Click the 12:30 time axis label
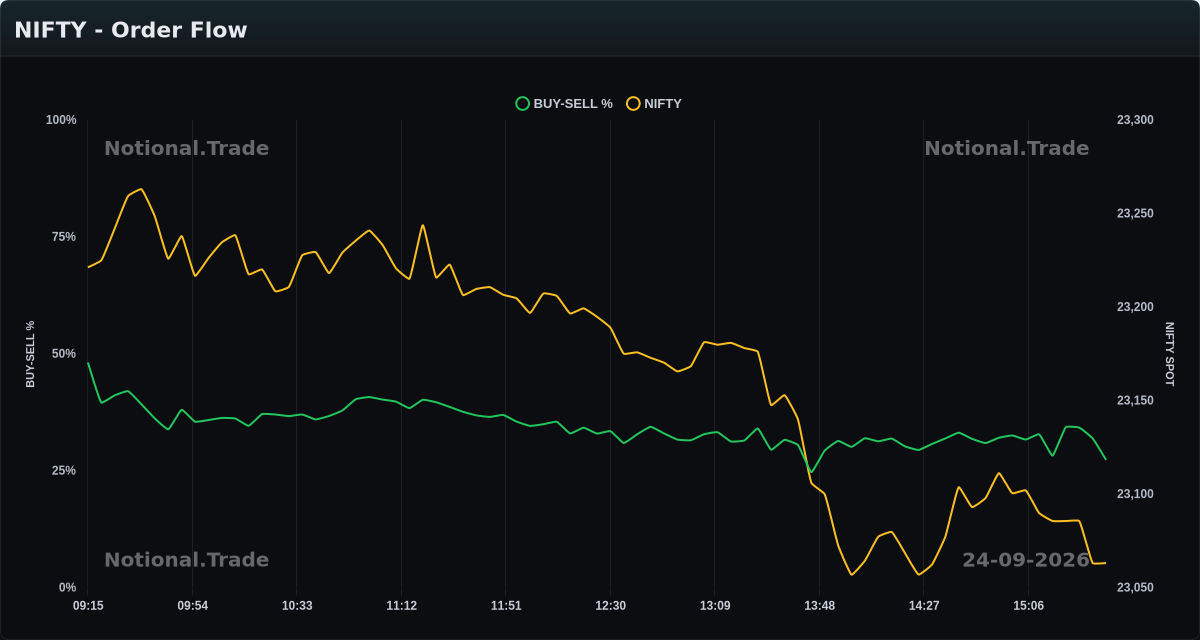 610,606
